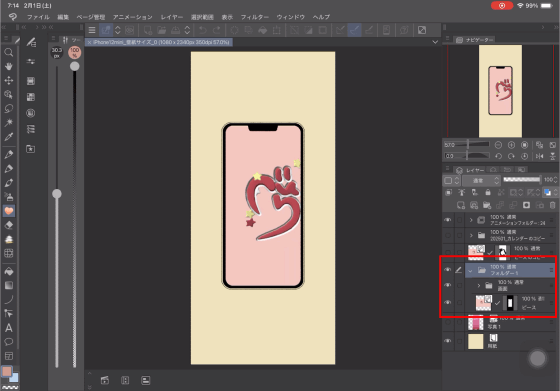Click the ピース layer mask thumbnail

click(x=510, y=303)
